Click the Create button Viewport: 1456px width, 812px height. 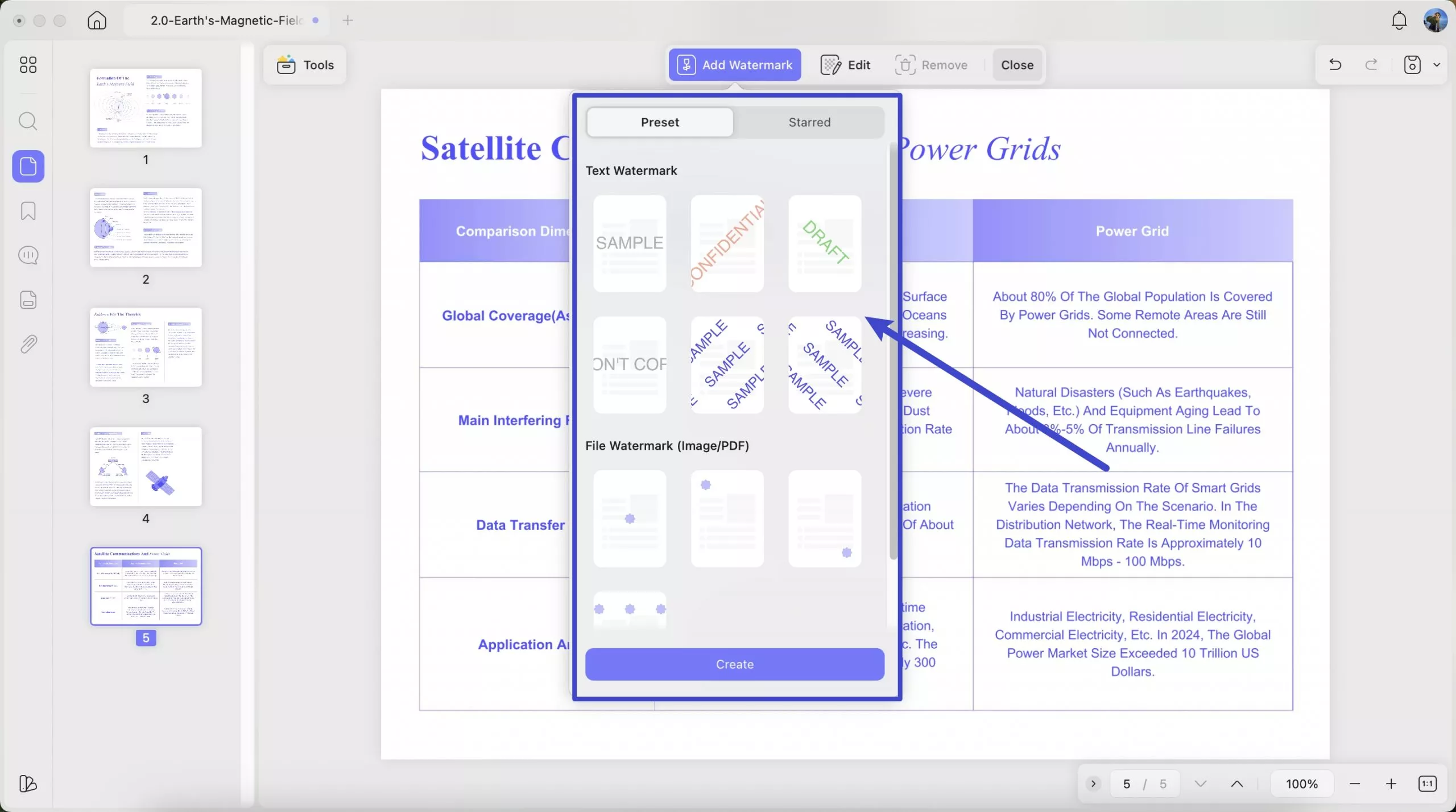coord(735,664)
